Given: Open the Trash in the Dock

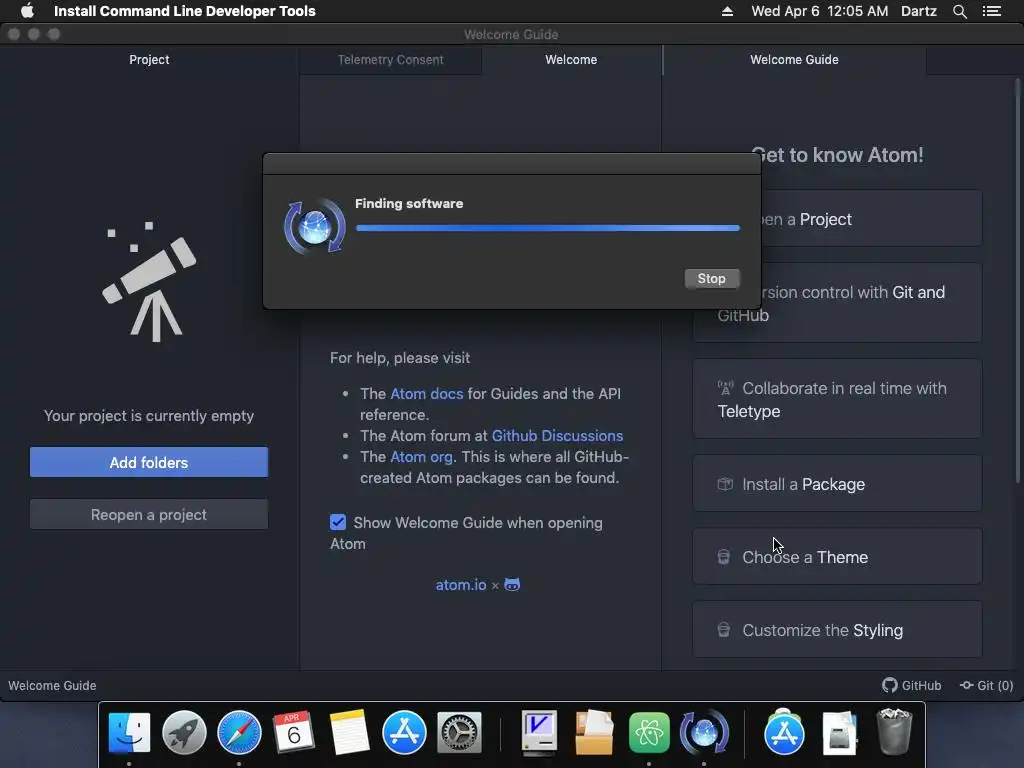Looking at the screenshot, I should pyautogui.click(x=894, y=732).
